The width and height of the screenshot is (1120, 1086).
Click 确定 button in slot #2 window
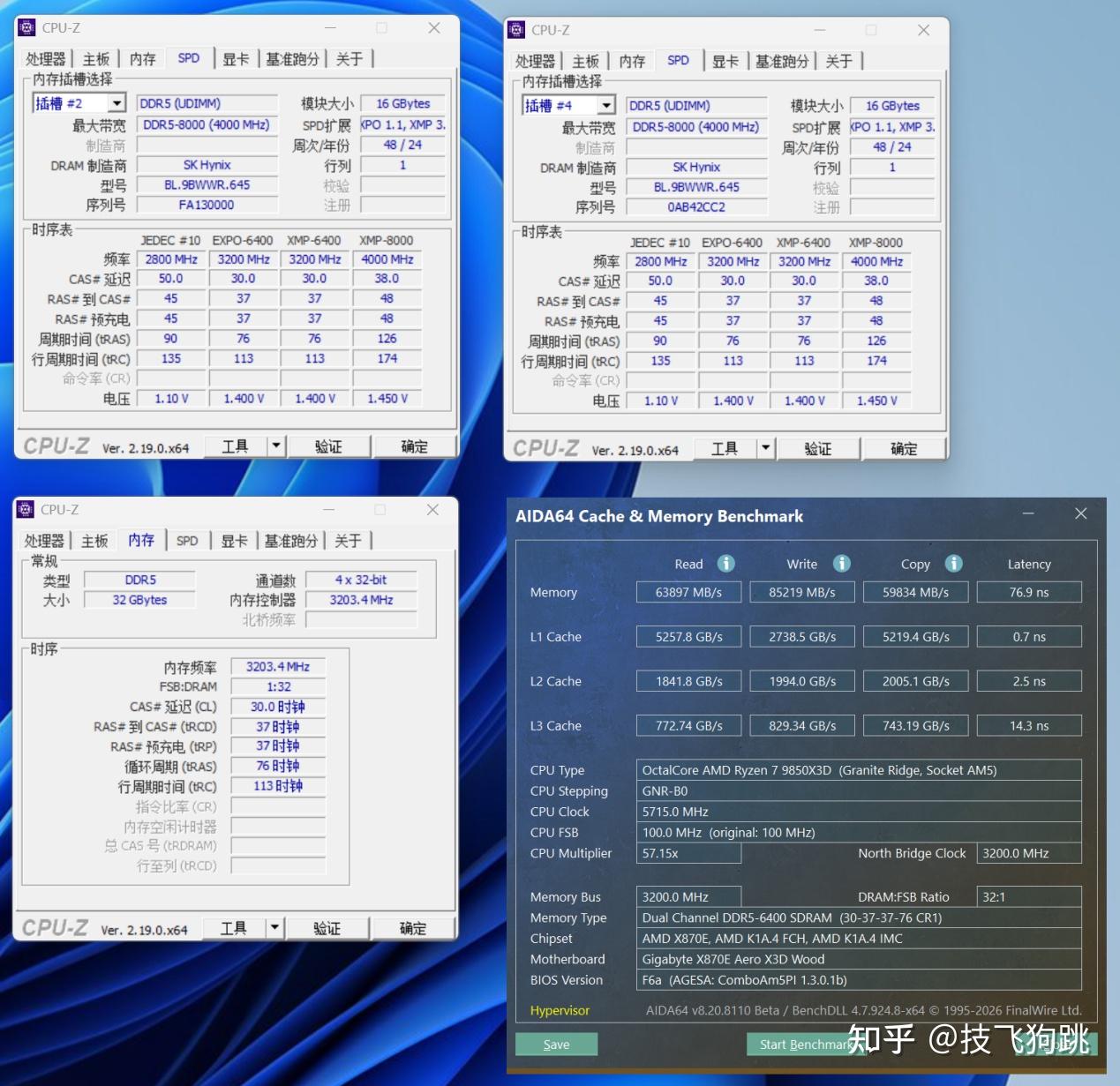click(415, 446)
